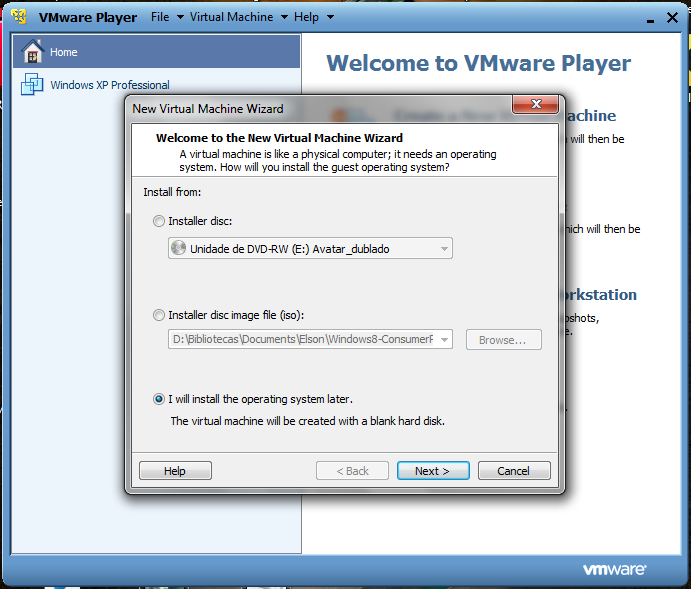The width and height of the screenshot is (691, 589).
Task: Select Installer disc radio option
Action: click(x=159, y=221)
